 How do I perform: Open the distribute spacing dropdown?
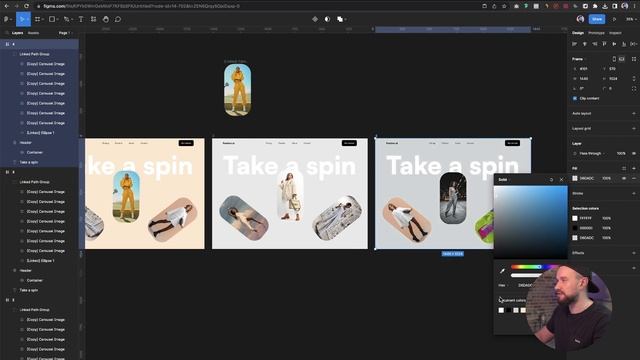(x=634, y=44)
